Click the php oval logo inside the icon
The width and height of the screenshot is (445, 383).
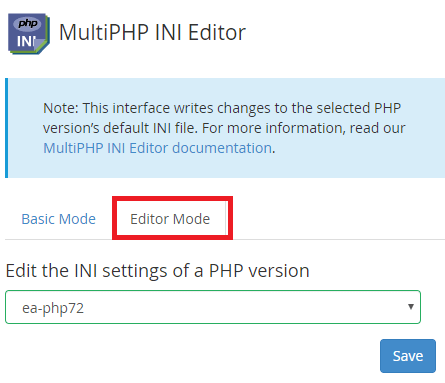(28, 24)
